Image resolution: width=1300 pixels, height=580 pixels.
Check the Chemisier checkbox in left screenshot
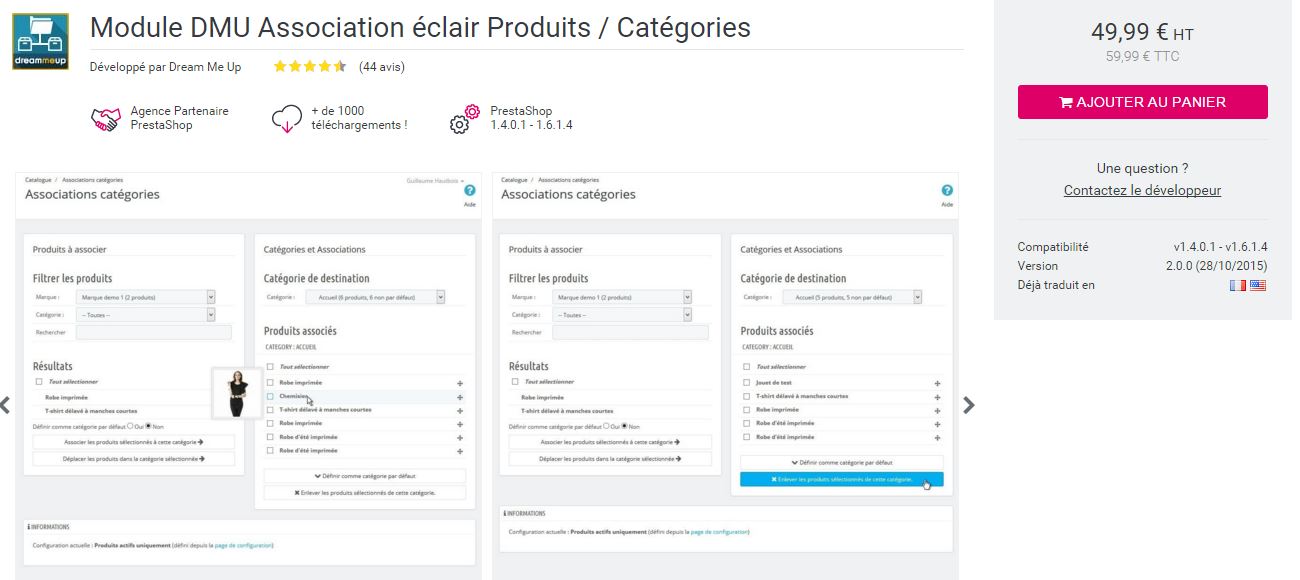270,396
